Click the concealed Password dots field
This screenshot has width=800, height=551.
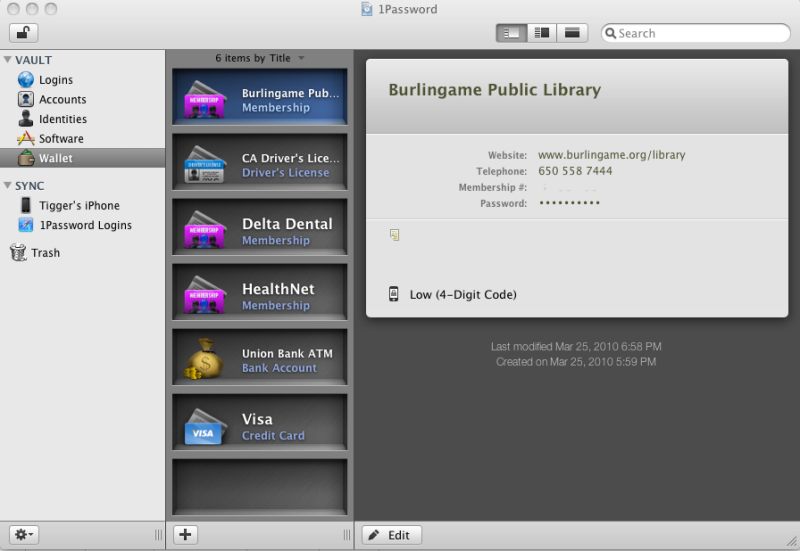click(x=569, y=203)
